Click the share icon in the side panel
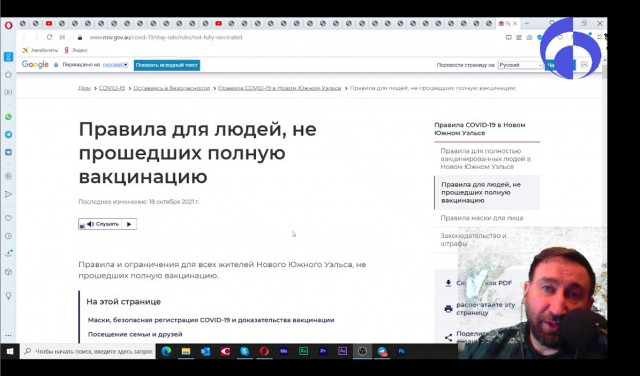640x376 pixels. pyautogui.click(x=448, y=337)
